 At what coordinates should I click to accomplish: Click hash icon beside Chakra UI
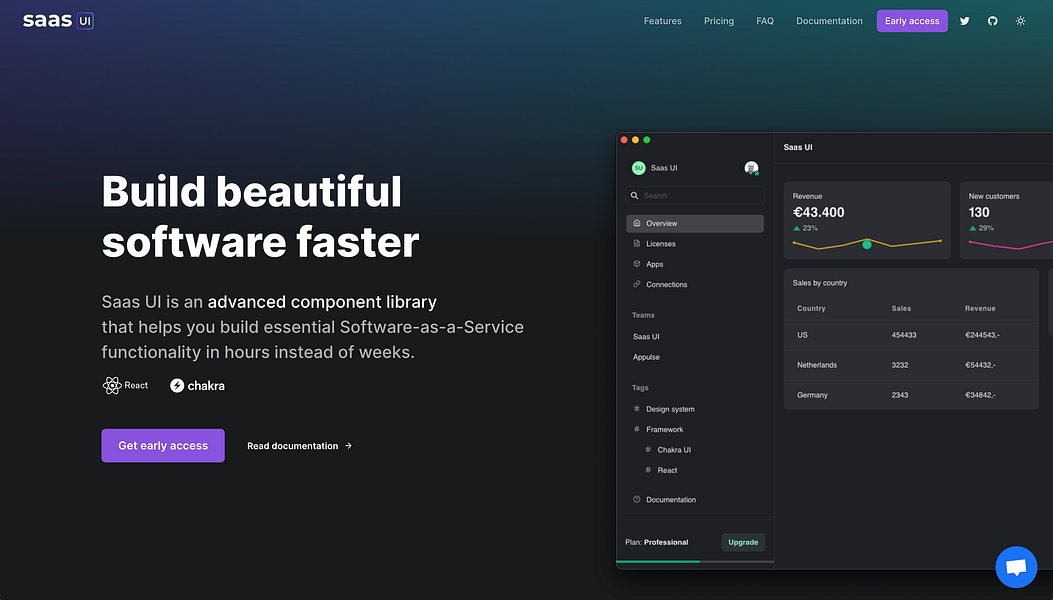pos(648,449)
